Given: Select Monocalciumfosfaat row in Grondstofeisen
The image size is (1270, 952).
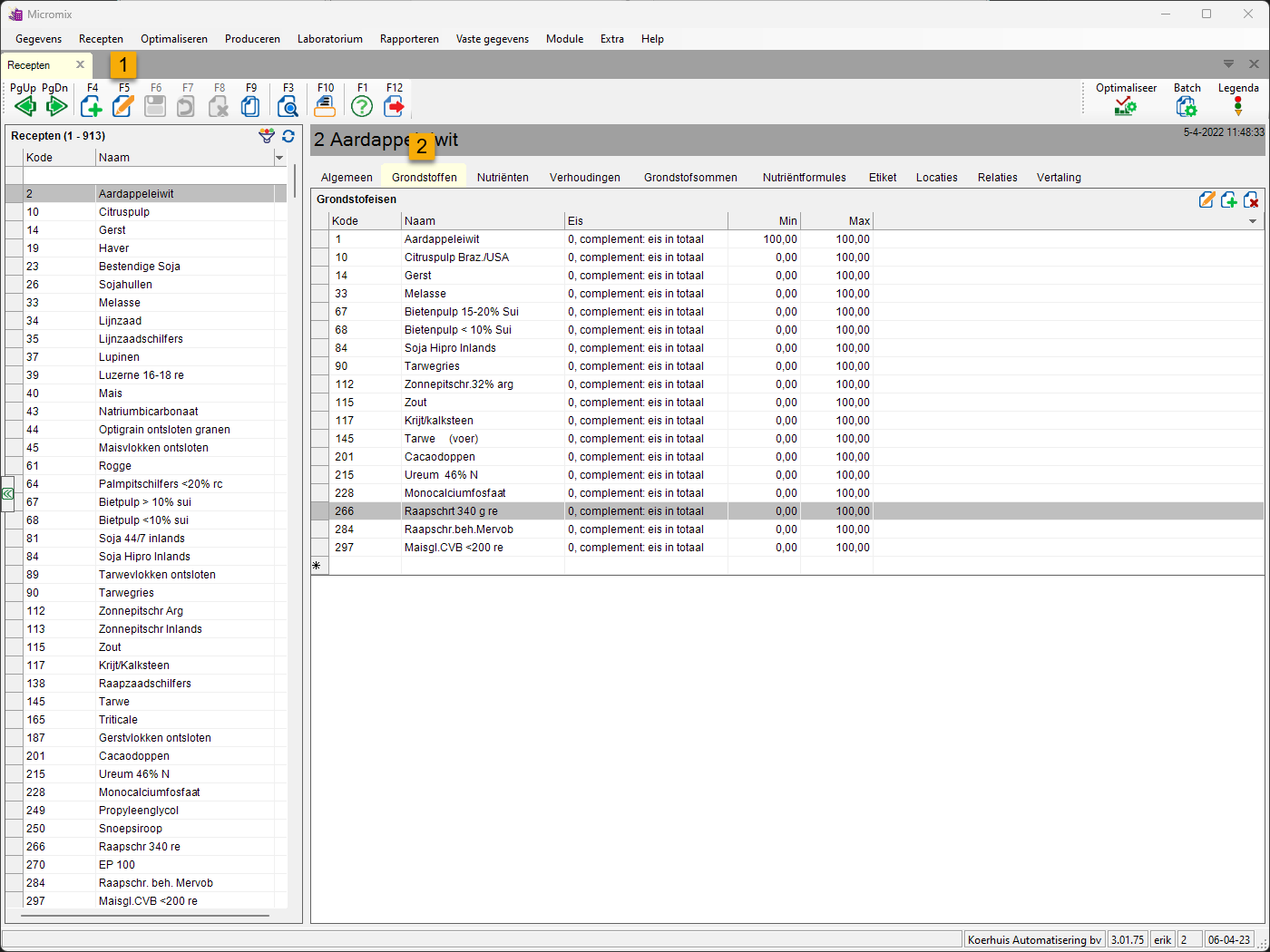Looking at the screenshot, I should pos(787,493).
